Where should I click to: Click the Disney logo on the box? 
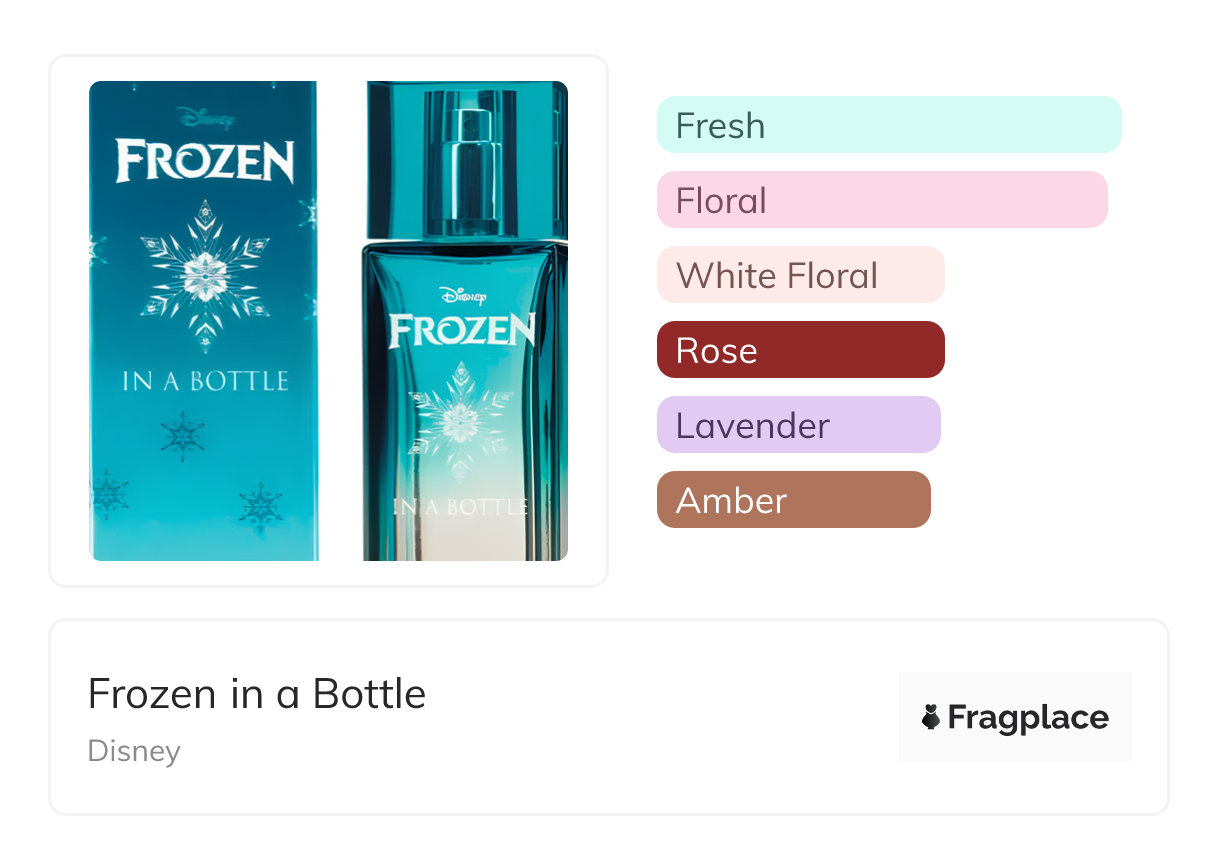[204, 119]
